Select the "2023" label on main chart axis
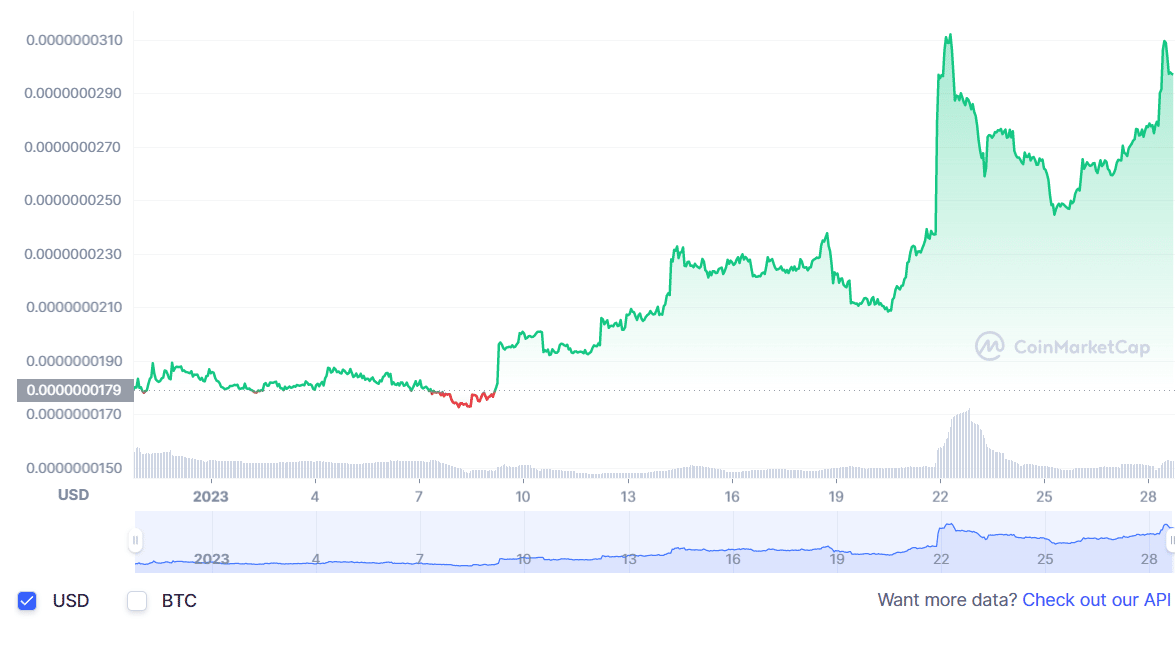 (211, 497)
